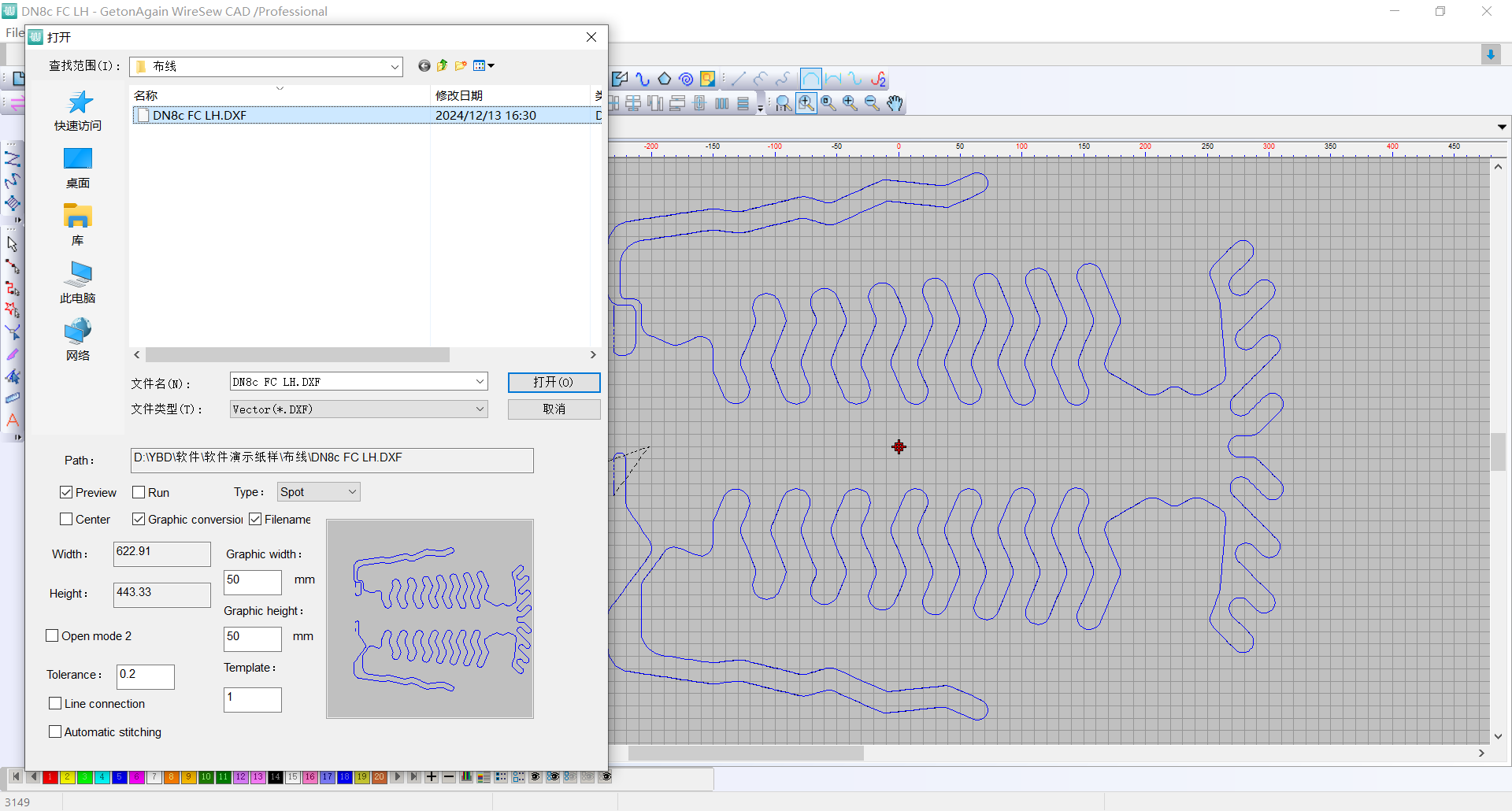Click the Path text field
The width and height of the screenshot is (1512, 811).
pyautogui.click(x=332, y=461)
